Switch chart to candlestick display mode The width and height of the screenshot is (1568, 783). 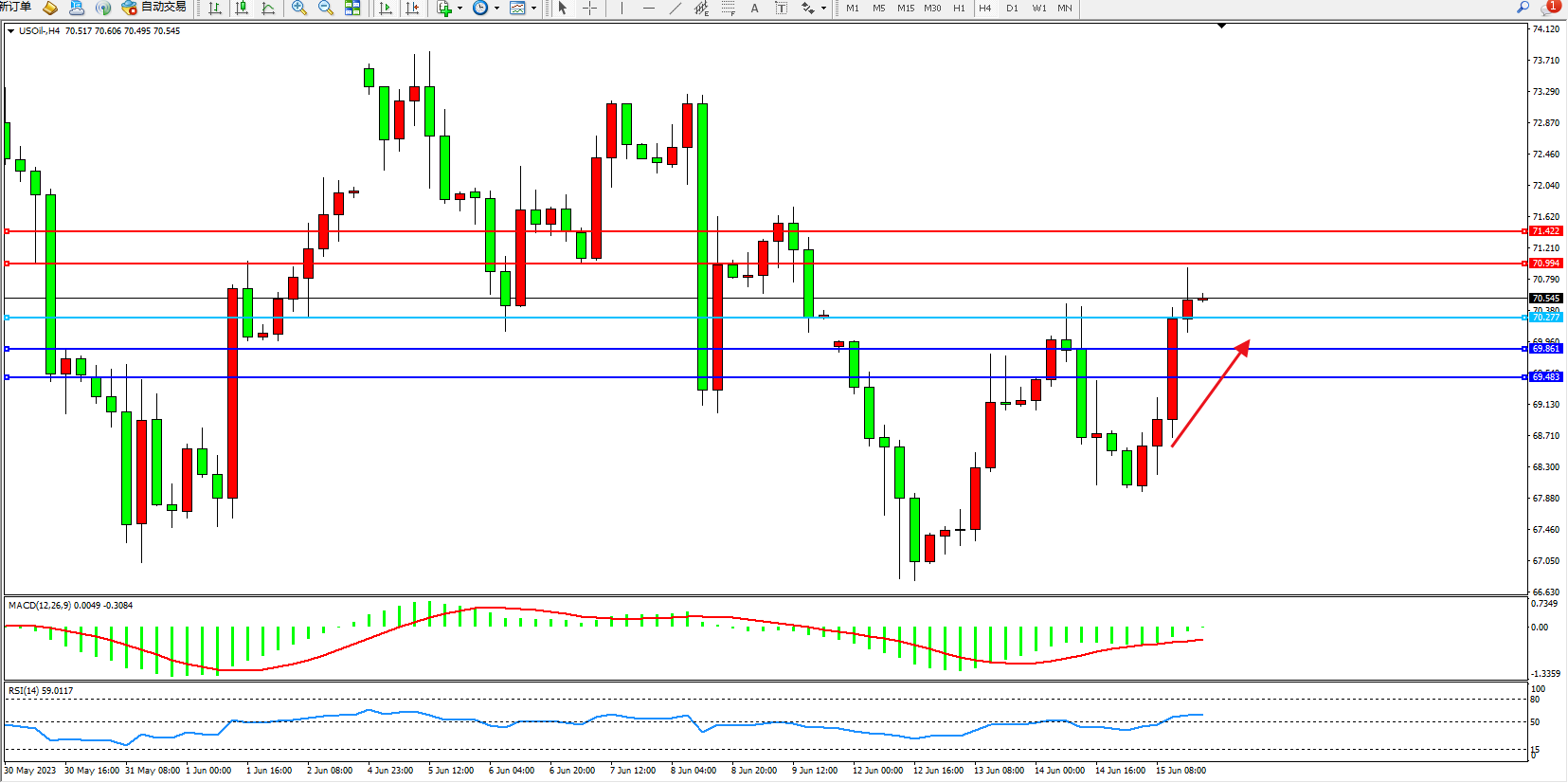tap(242, 8)
